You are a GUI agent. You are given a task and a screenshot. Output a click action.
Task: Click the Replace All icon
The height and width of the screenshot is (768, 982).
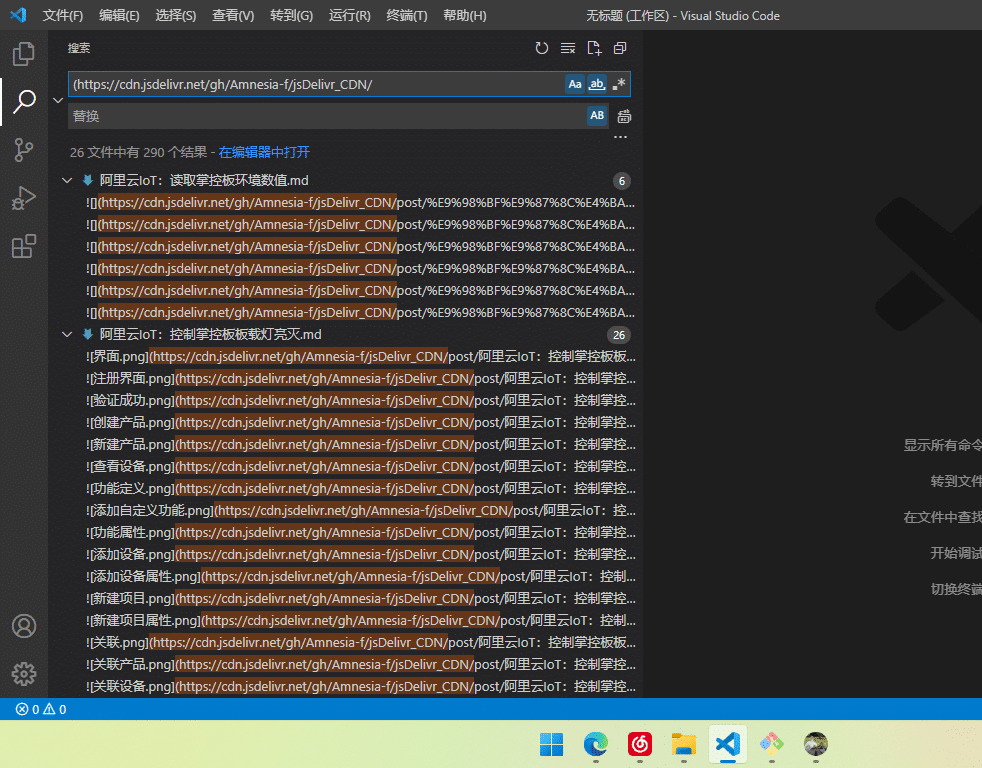pos(624,116)
